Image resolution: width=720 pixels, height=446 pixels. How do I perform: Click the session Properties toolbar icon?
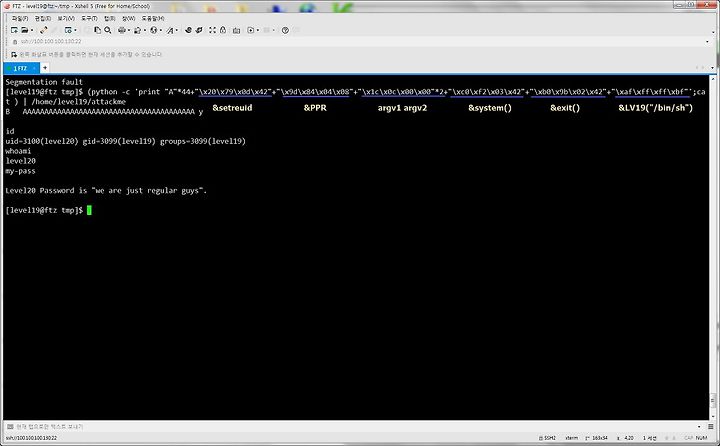68,30
